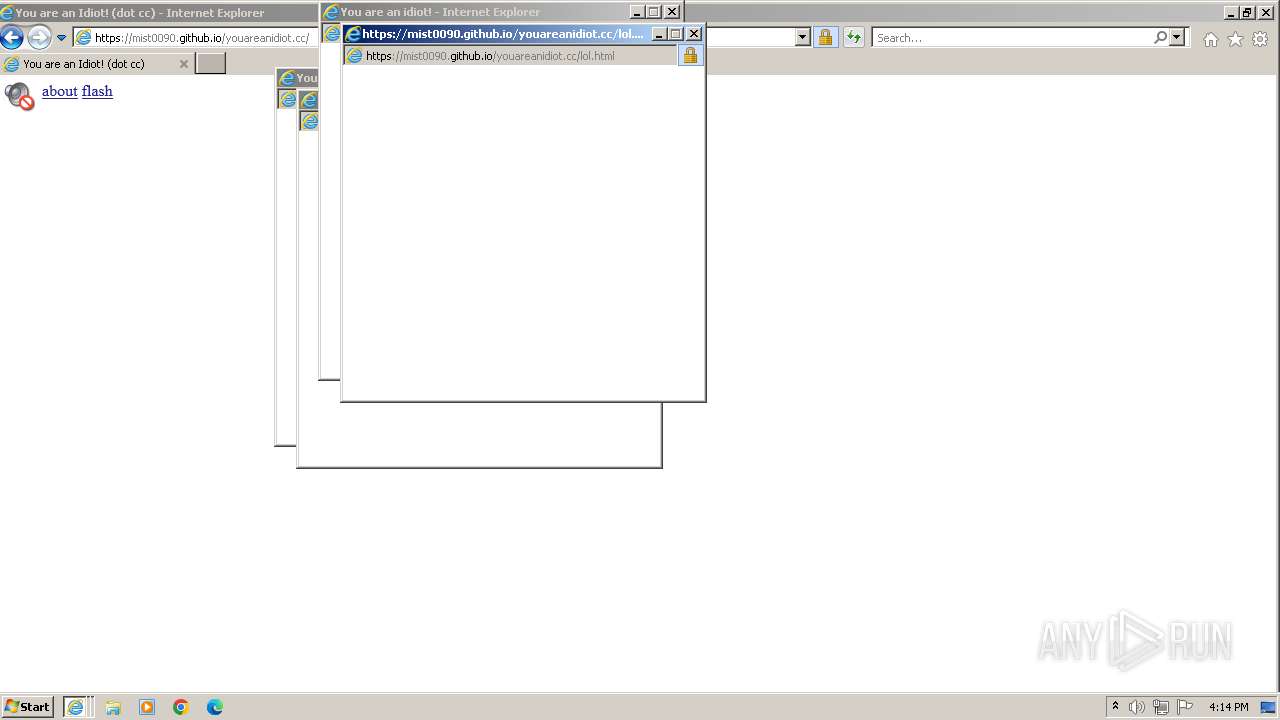Open the 'about' link

pyautogui.click(x=60, y=91)
